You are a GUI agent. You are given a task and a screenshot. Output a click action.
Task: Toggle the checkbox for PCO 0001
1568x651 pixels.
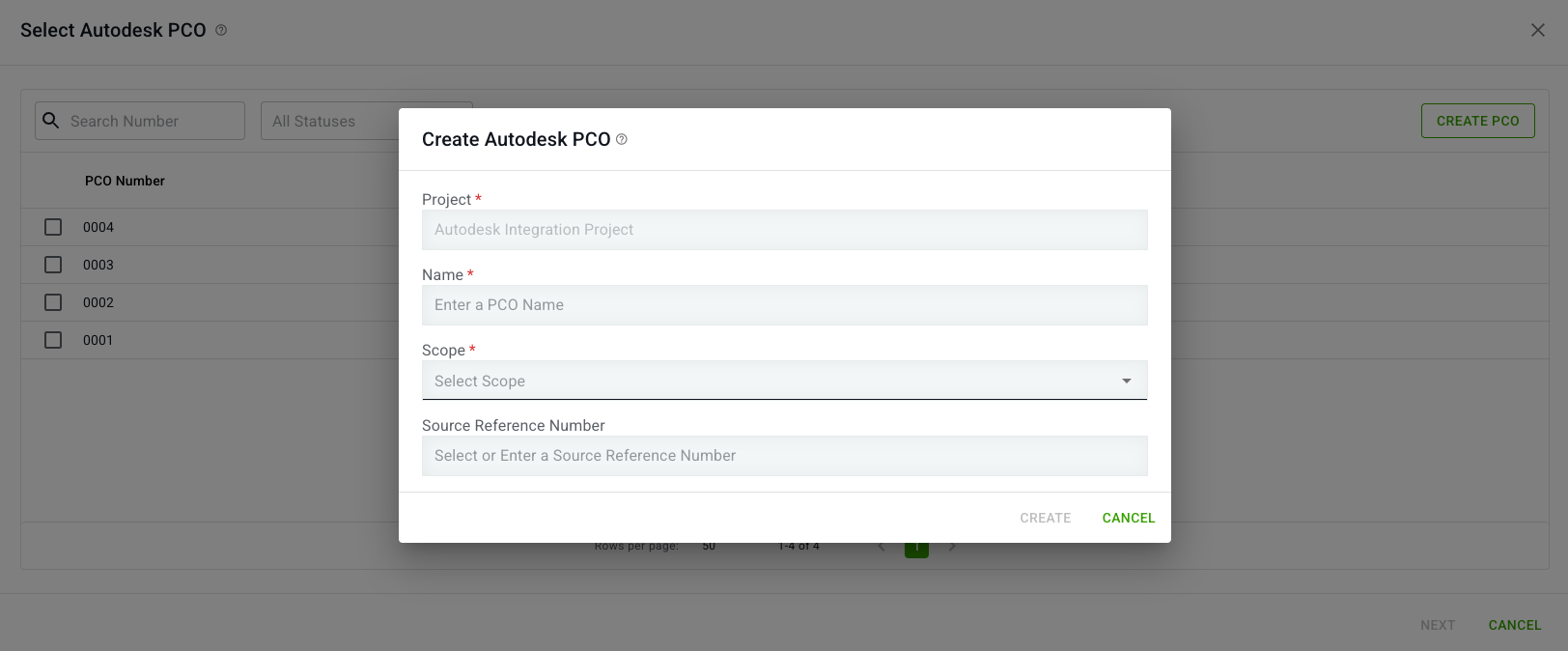click(53, 340)
